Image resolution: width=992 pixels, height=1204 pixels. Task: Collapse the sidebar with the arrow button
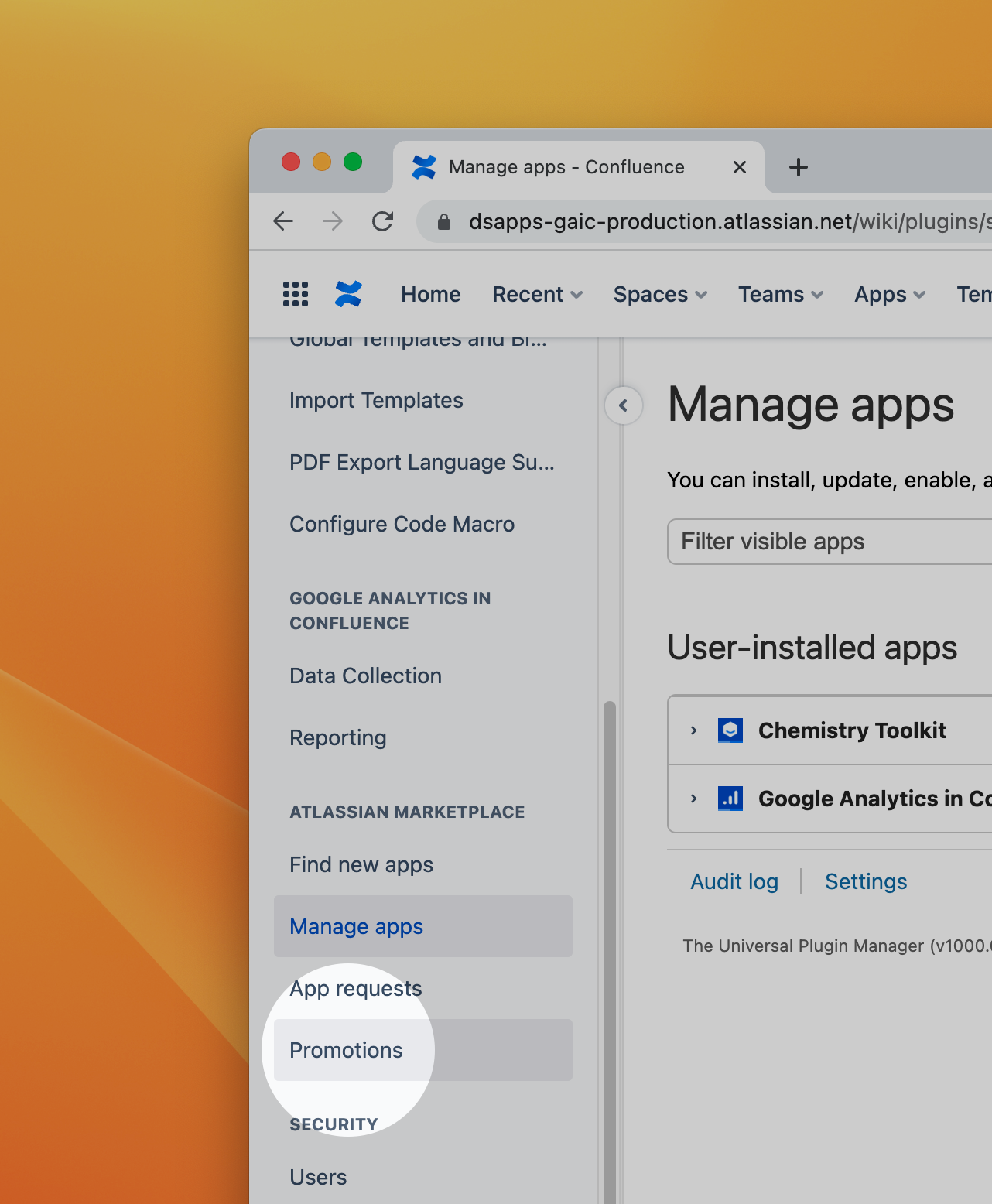click(624, 405)
